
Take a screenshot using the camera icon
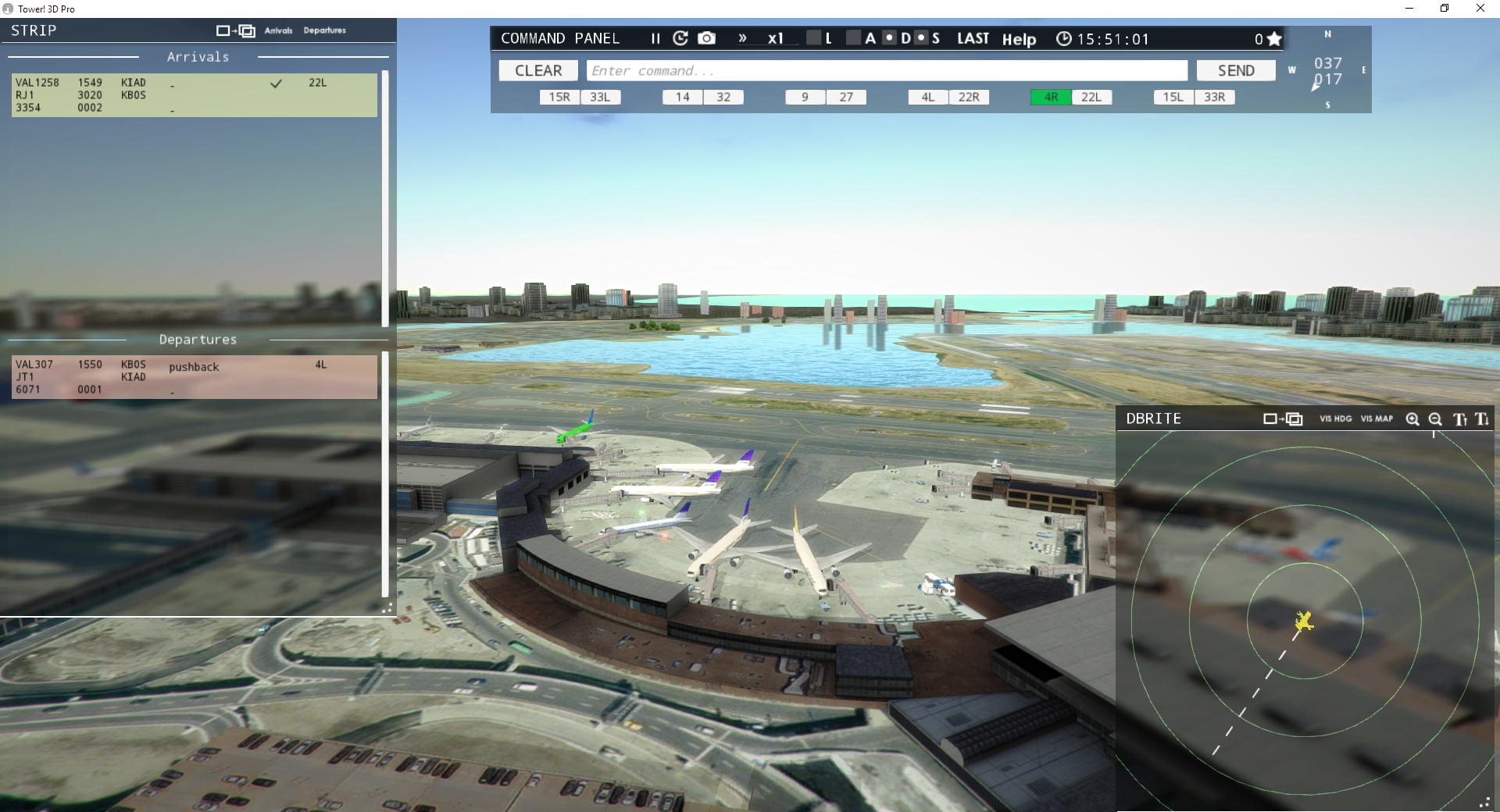(x=705, y=37)
